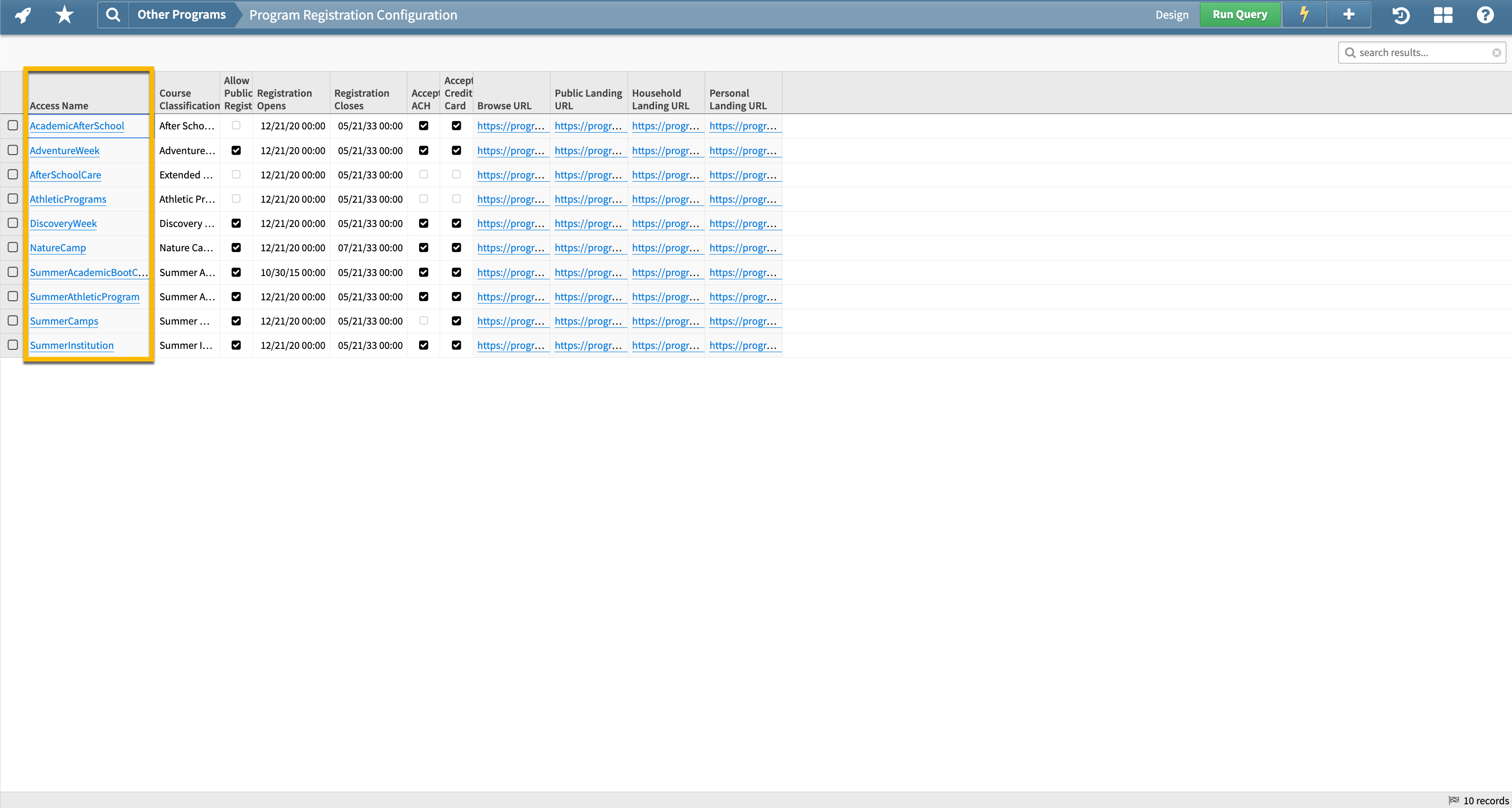Image resolution: width=1512 pixels, height=808 pixels.
Task: Select the row checkbox for SummerCamps
Action: [x=12, y=320]
